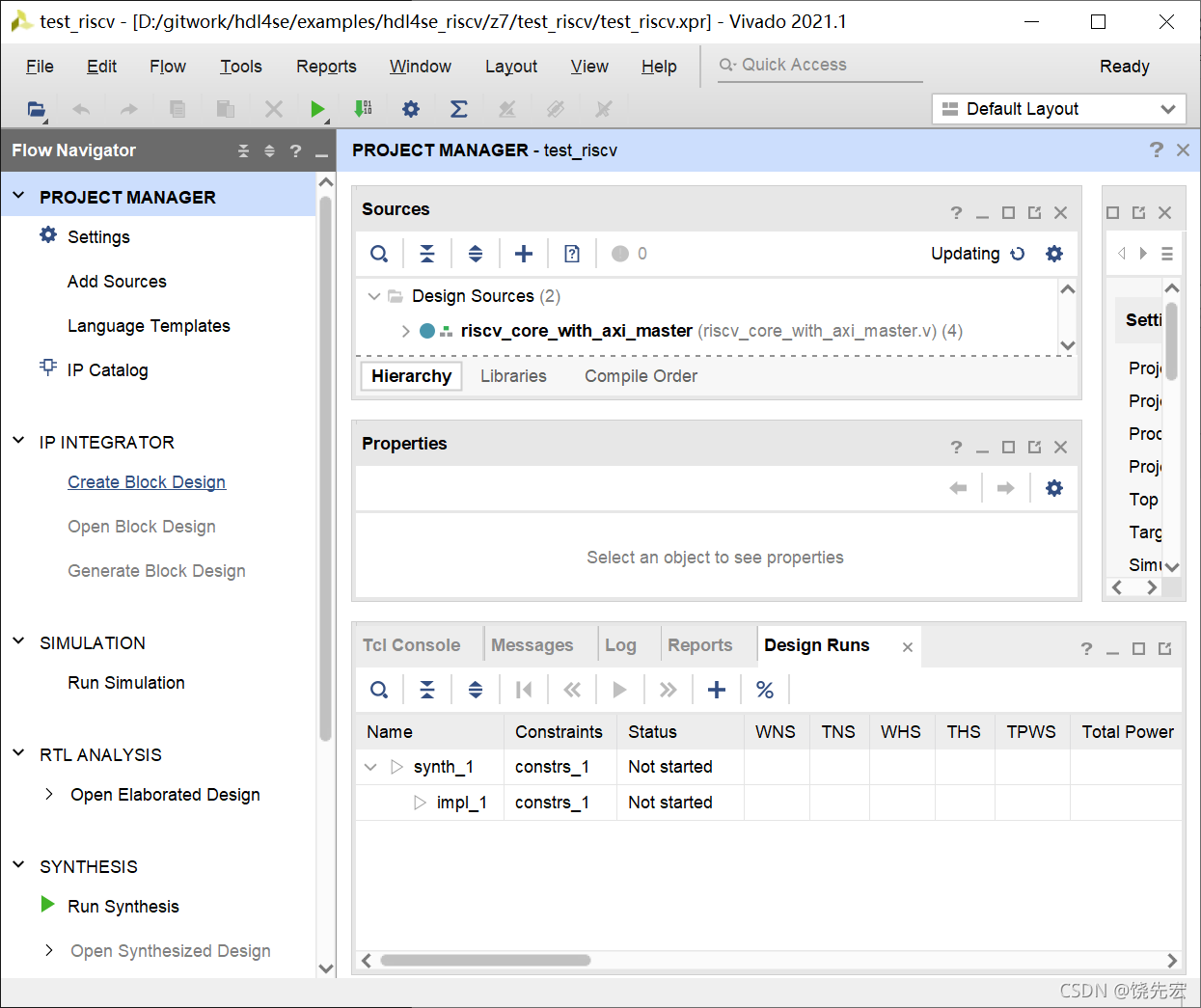Open the File menu
Screen dimensions: 1201x1008
(40, 67)
